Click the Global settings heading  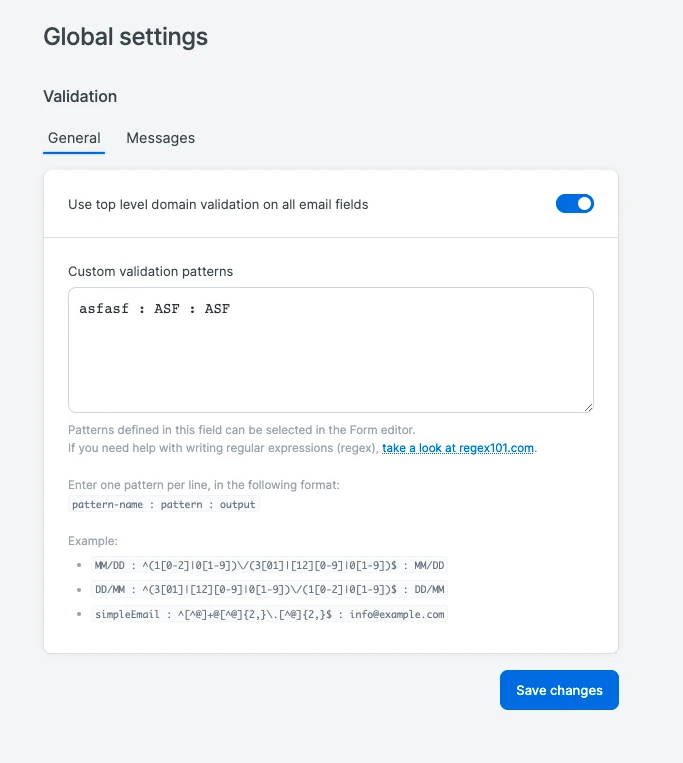click(x=125, y=37)
